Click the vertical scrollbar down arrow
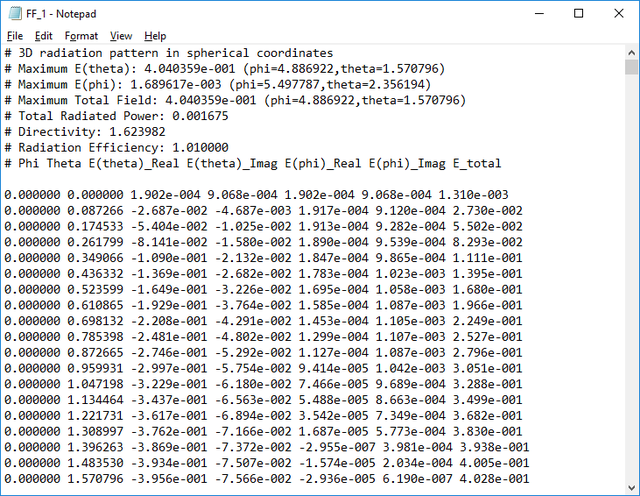 click(631, 487)
